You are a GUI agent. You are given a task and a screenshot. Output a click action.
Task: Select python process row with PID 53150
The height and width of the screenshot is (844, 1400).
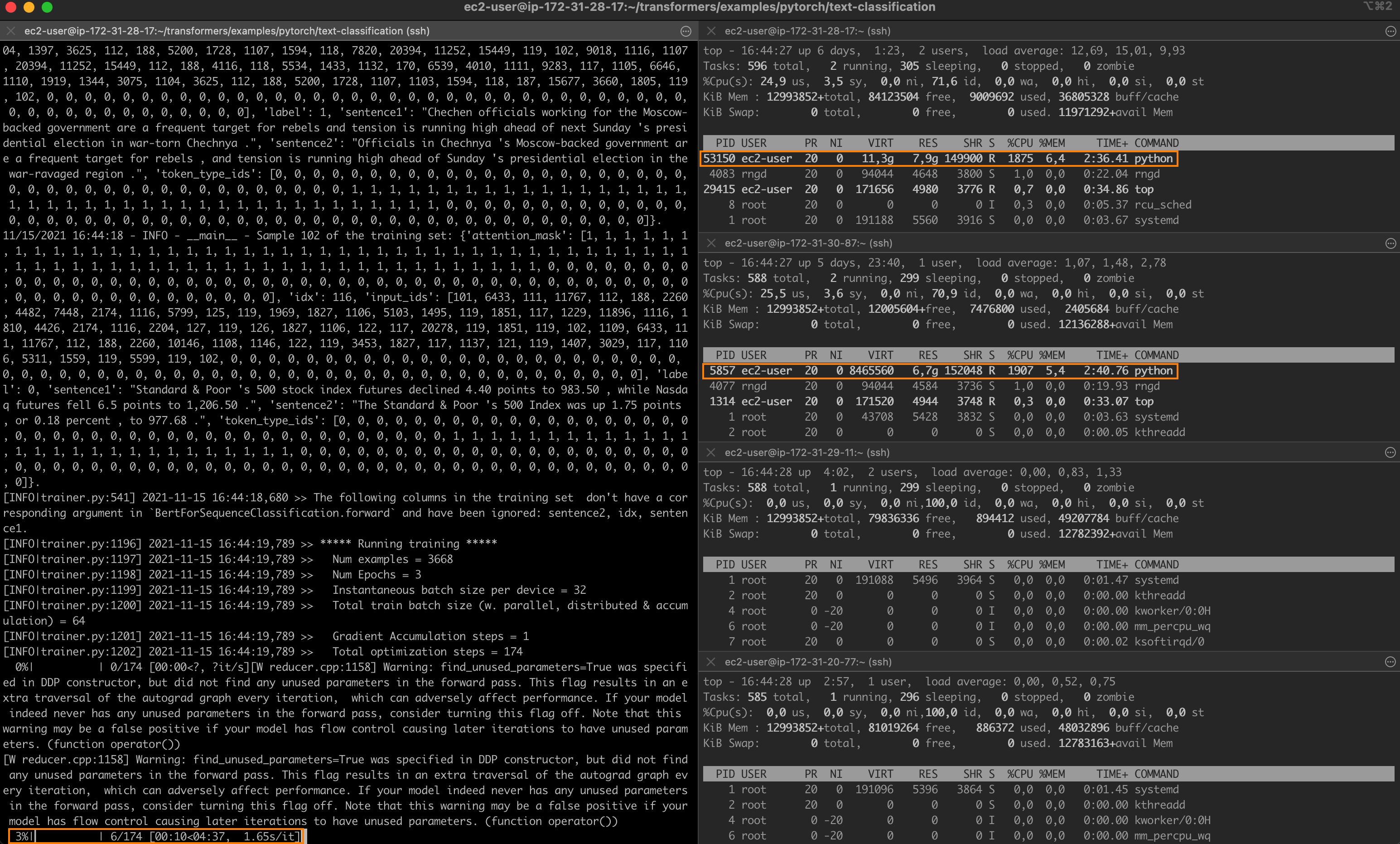[939, 159]
